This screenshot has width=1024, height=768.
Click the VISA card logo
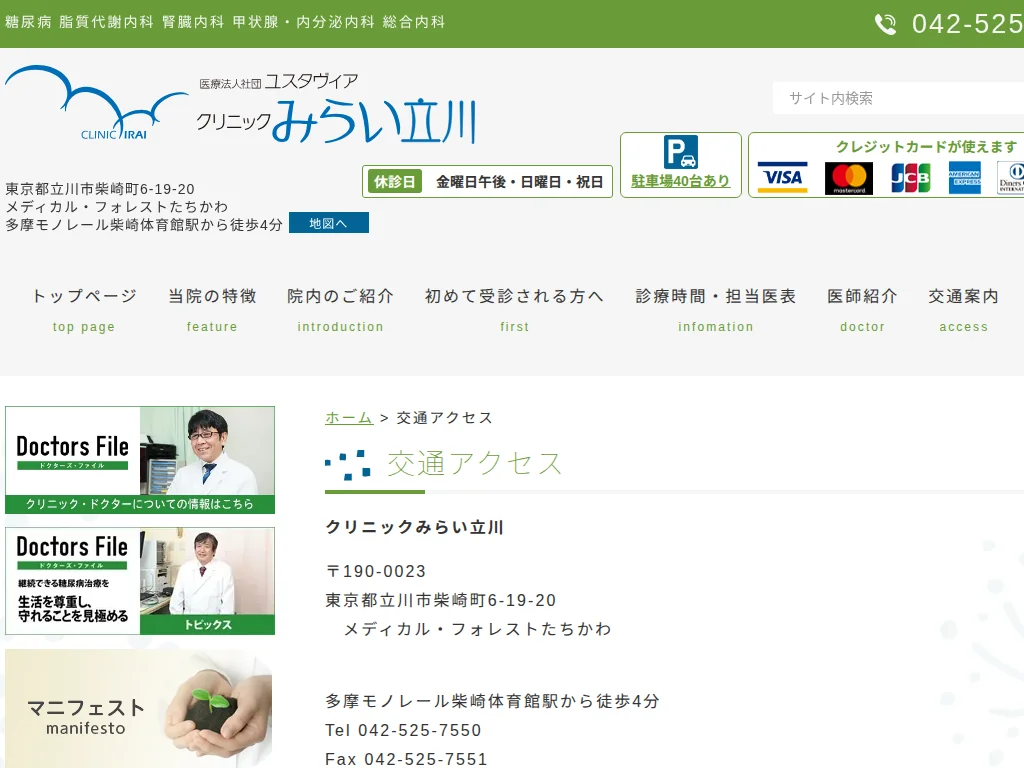pos(782,178)
